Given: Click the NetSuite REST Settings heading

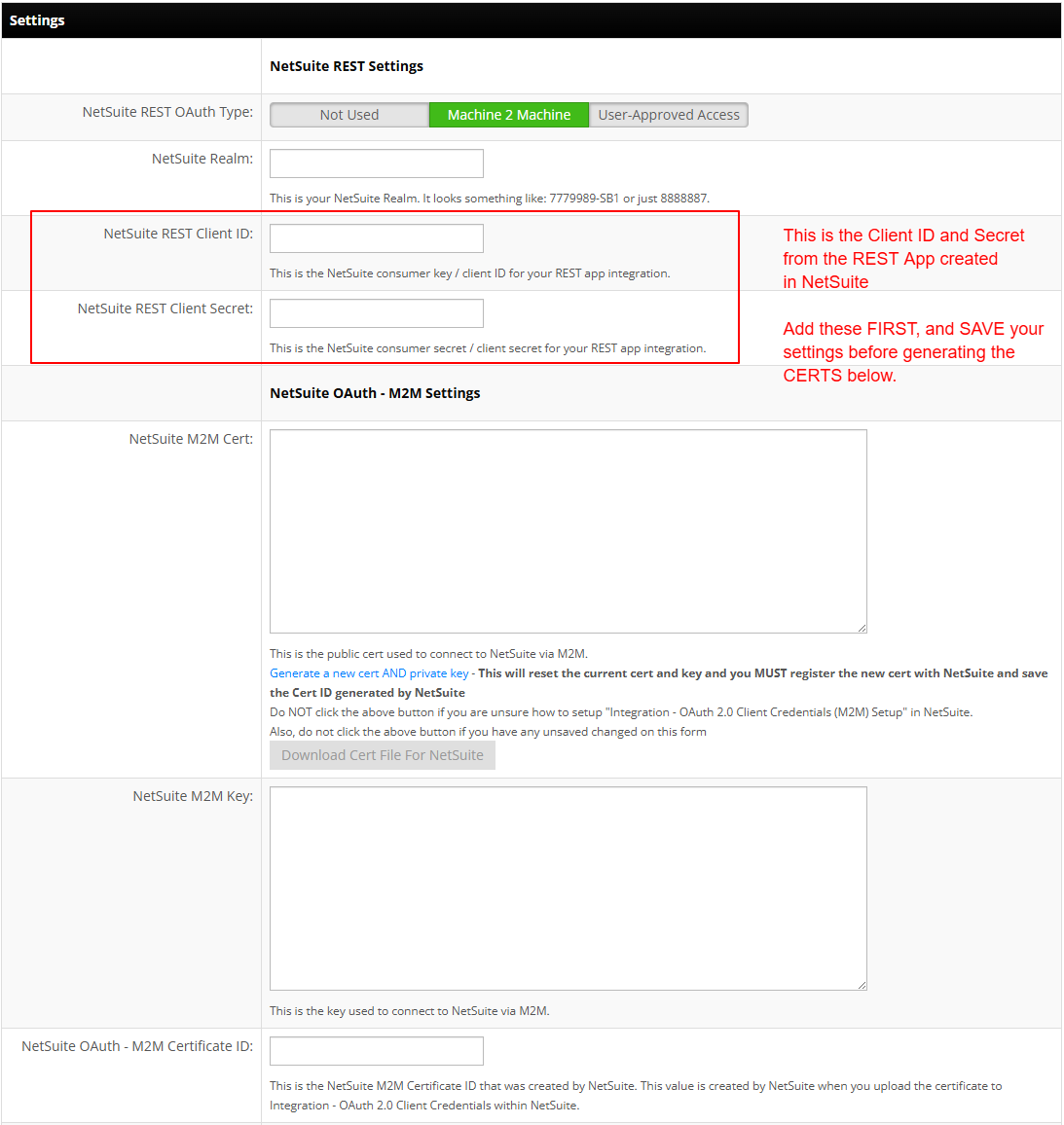Looking at the screenshot, I should click(347, 66).
